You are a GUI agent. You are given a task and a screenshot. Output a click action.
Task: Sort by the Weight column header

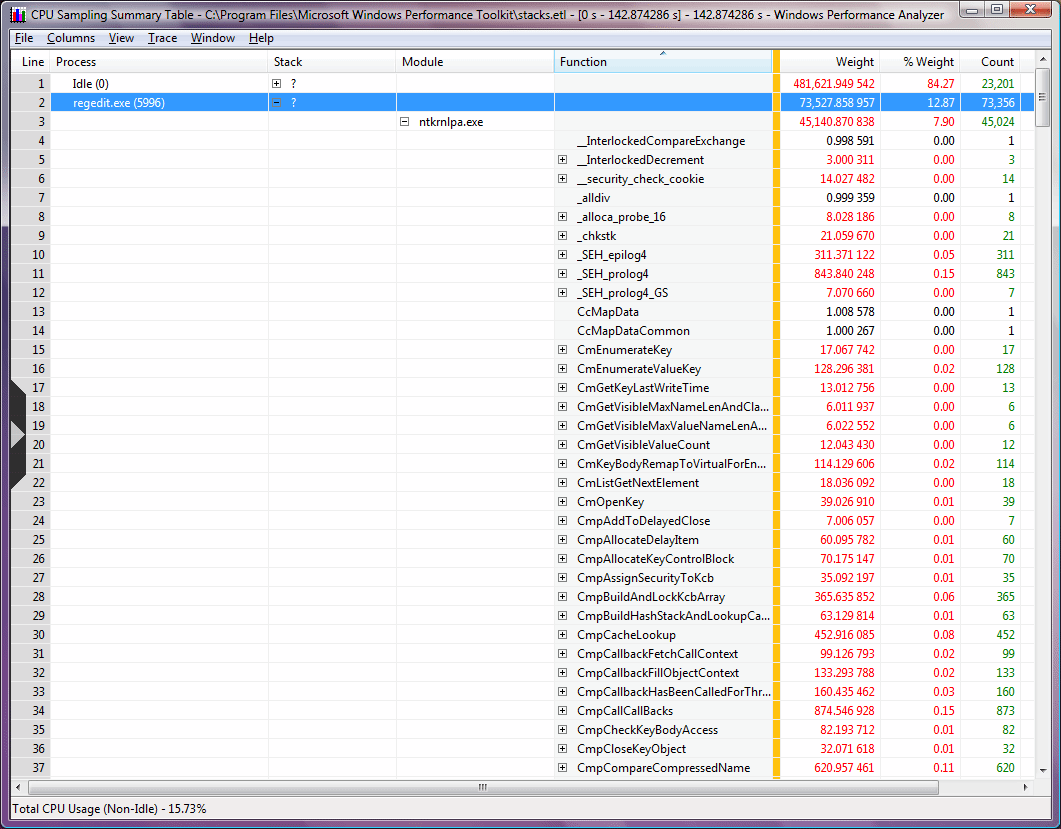click(x=830, y=62)
